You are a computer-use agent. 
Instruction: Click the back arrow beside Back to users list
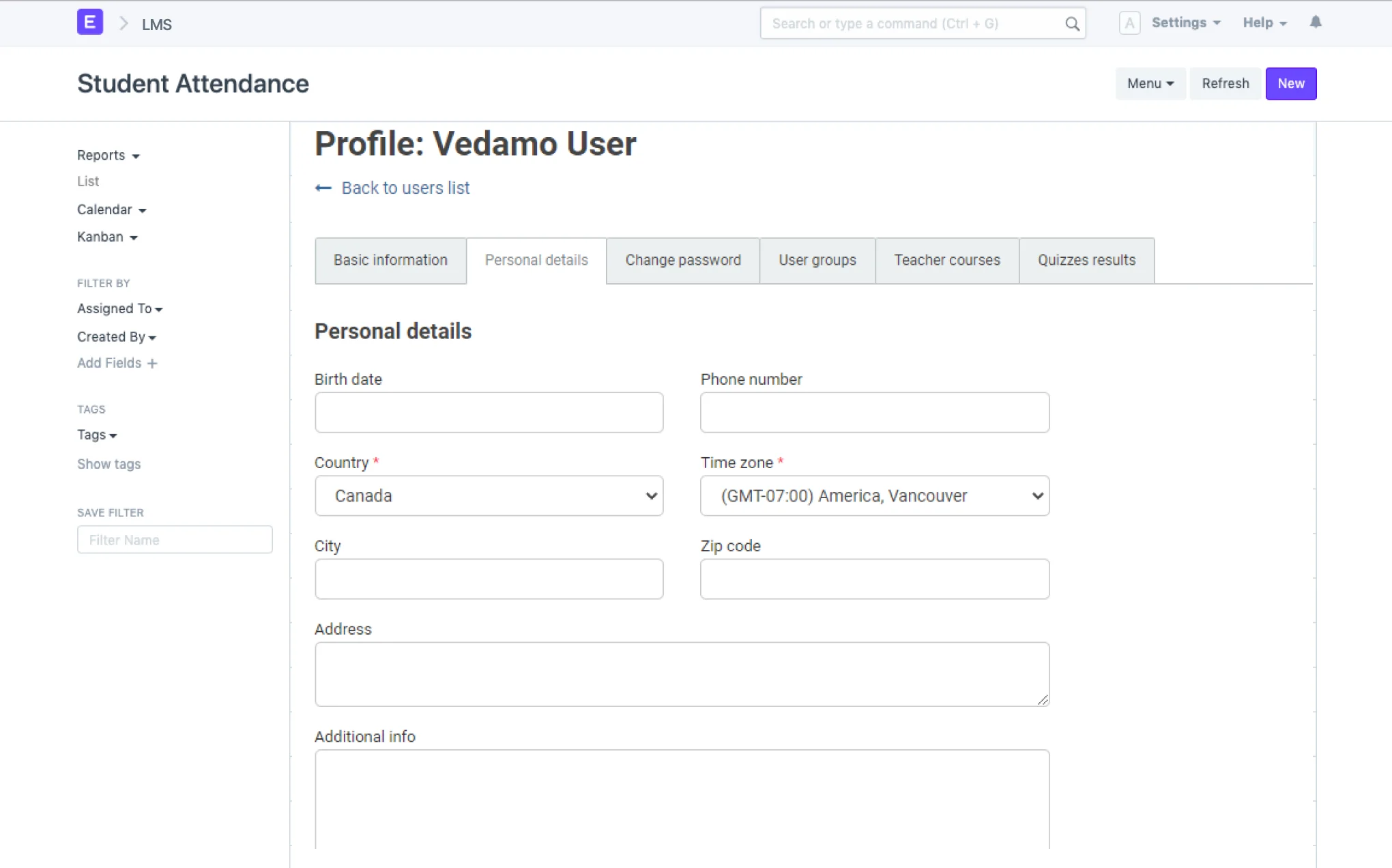coord(323,188)
